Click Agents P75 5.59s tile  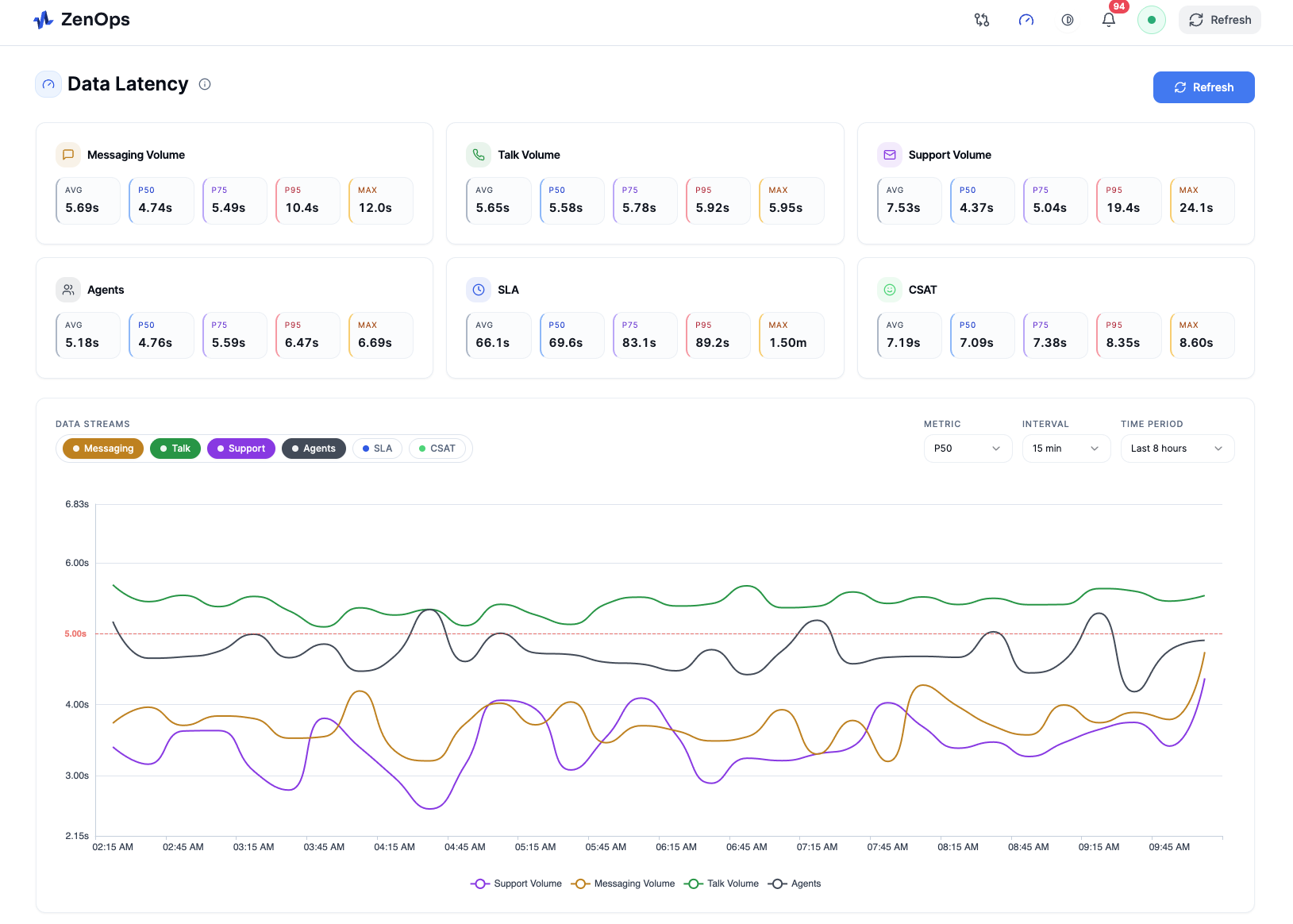coord(235,336)
